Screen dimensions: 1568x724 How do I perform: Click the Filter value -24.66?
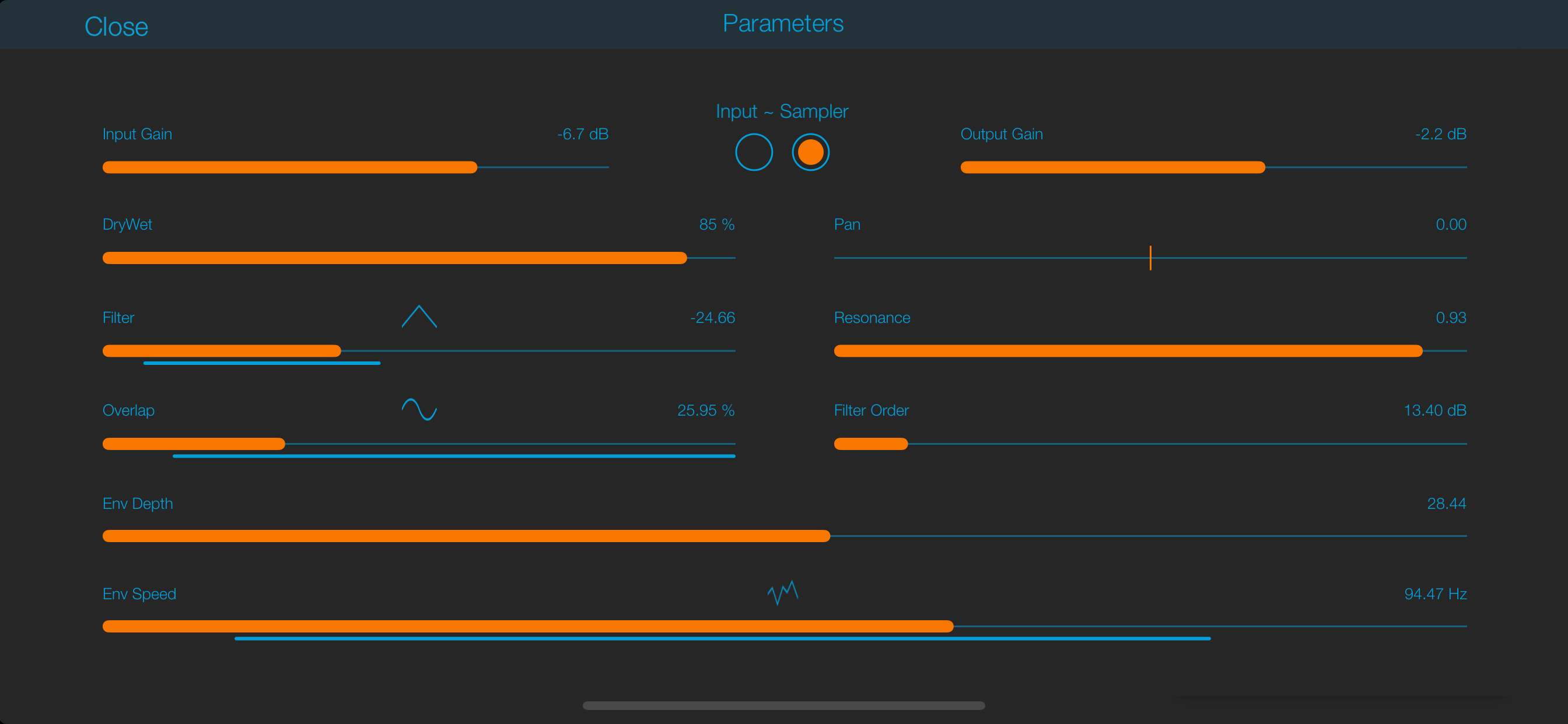[x=712, y=318]
